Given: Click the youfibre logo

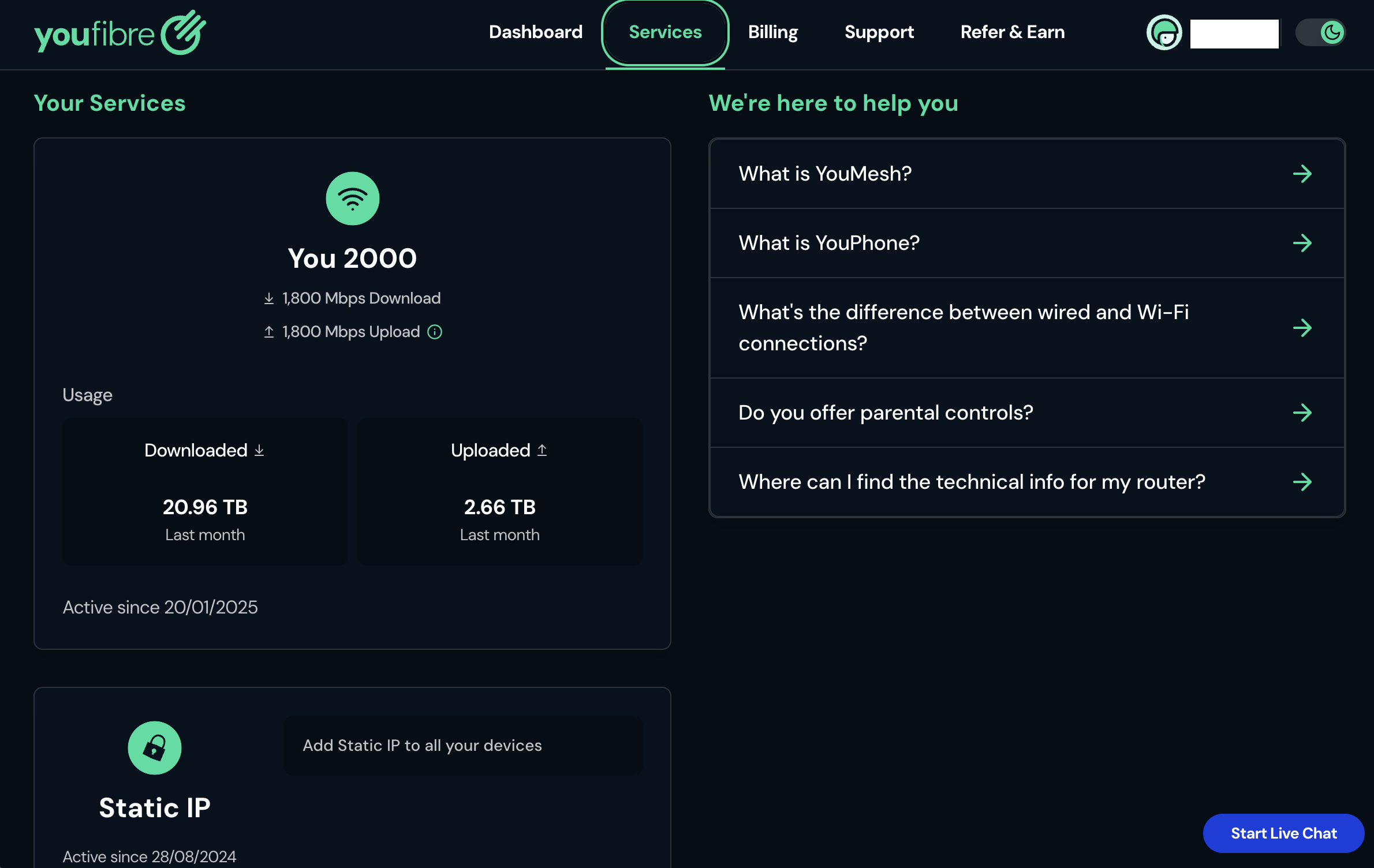Looking at the screenshot, I should pyautogui.click(x=120, y=33).
